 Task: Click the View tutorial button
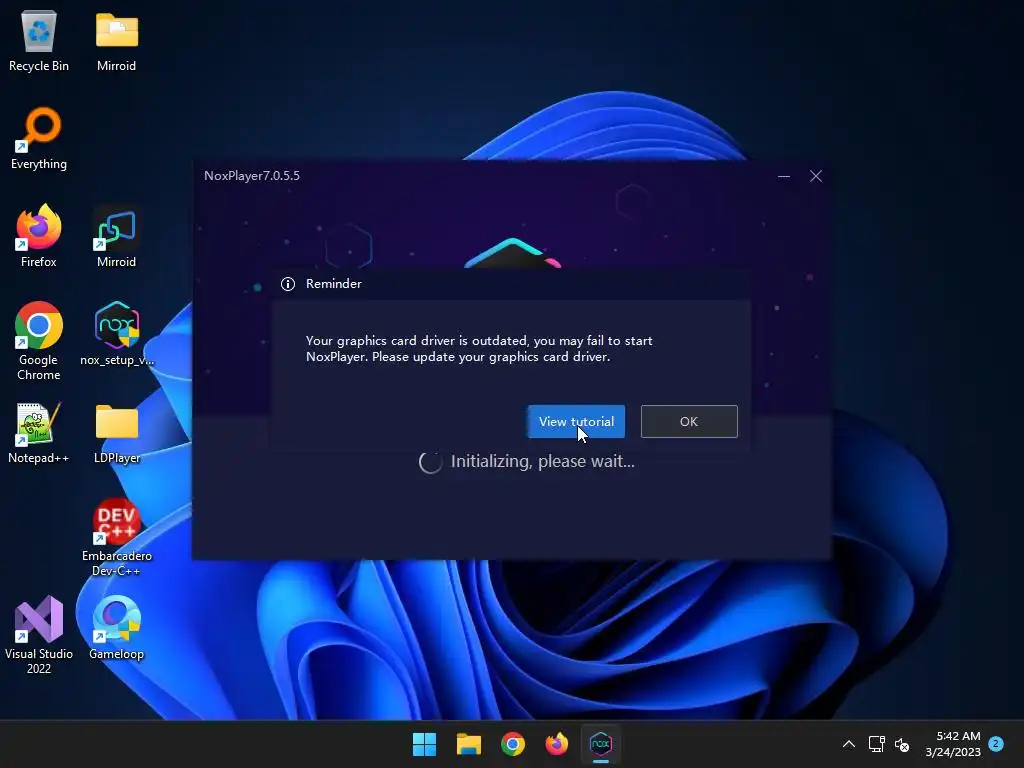click(576, 421)
